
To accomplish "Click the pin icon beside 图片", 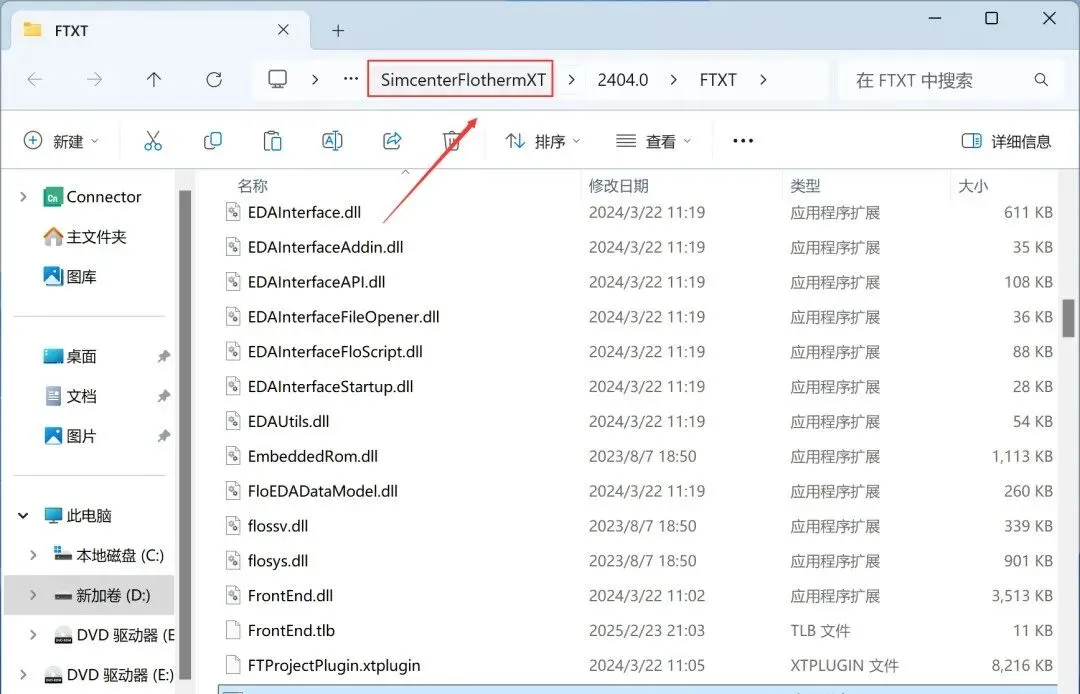I will 163,437.
